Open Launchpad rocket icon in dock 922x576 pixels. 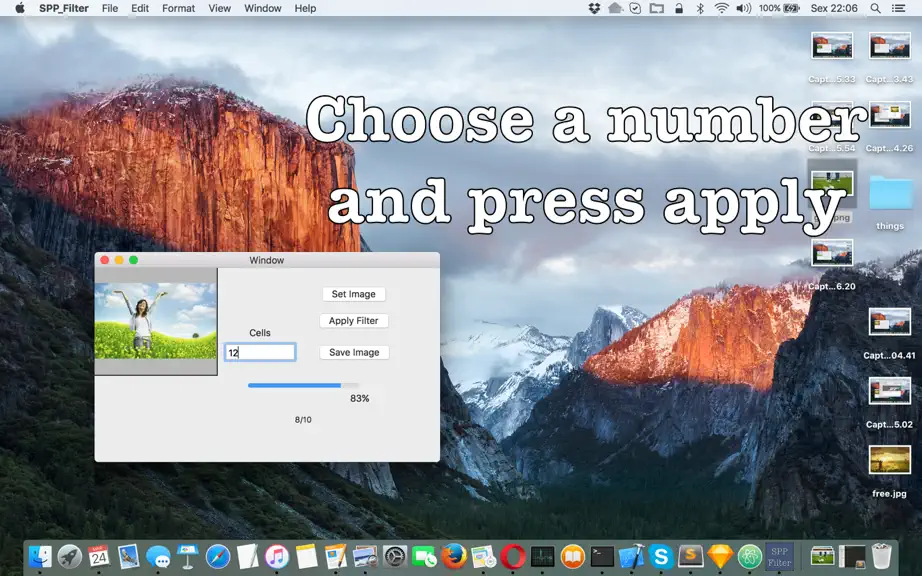point(69,556)
